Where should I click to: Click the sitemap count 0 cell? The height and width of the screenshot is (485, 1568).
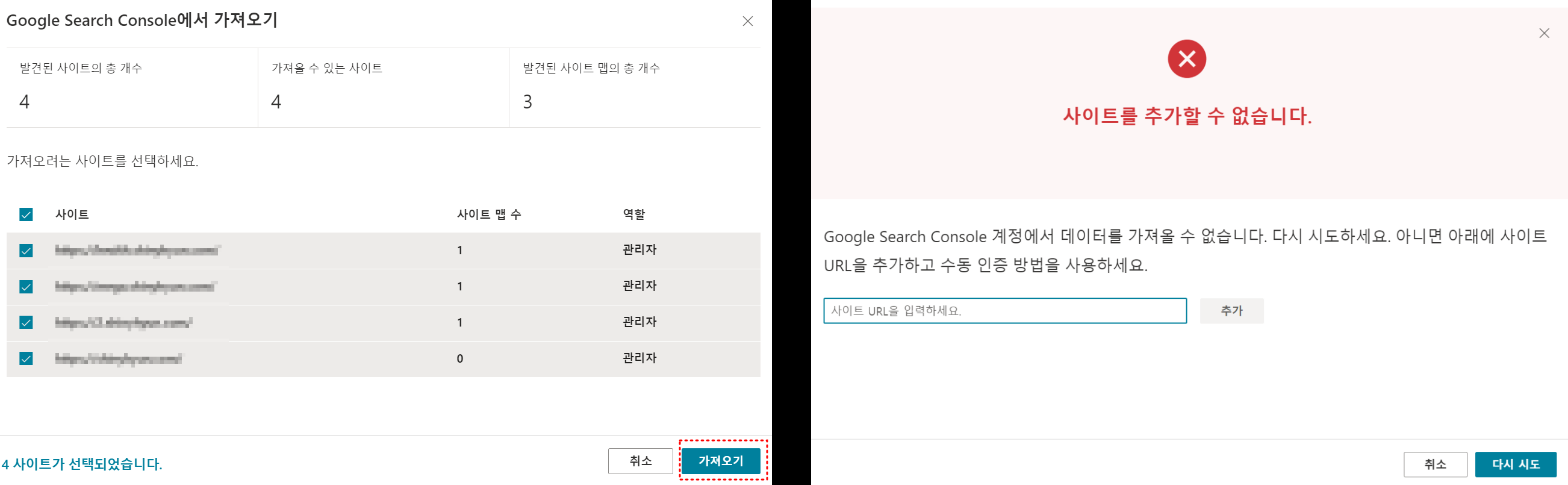click(460, 359)
